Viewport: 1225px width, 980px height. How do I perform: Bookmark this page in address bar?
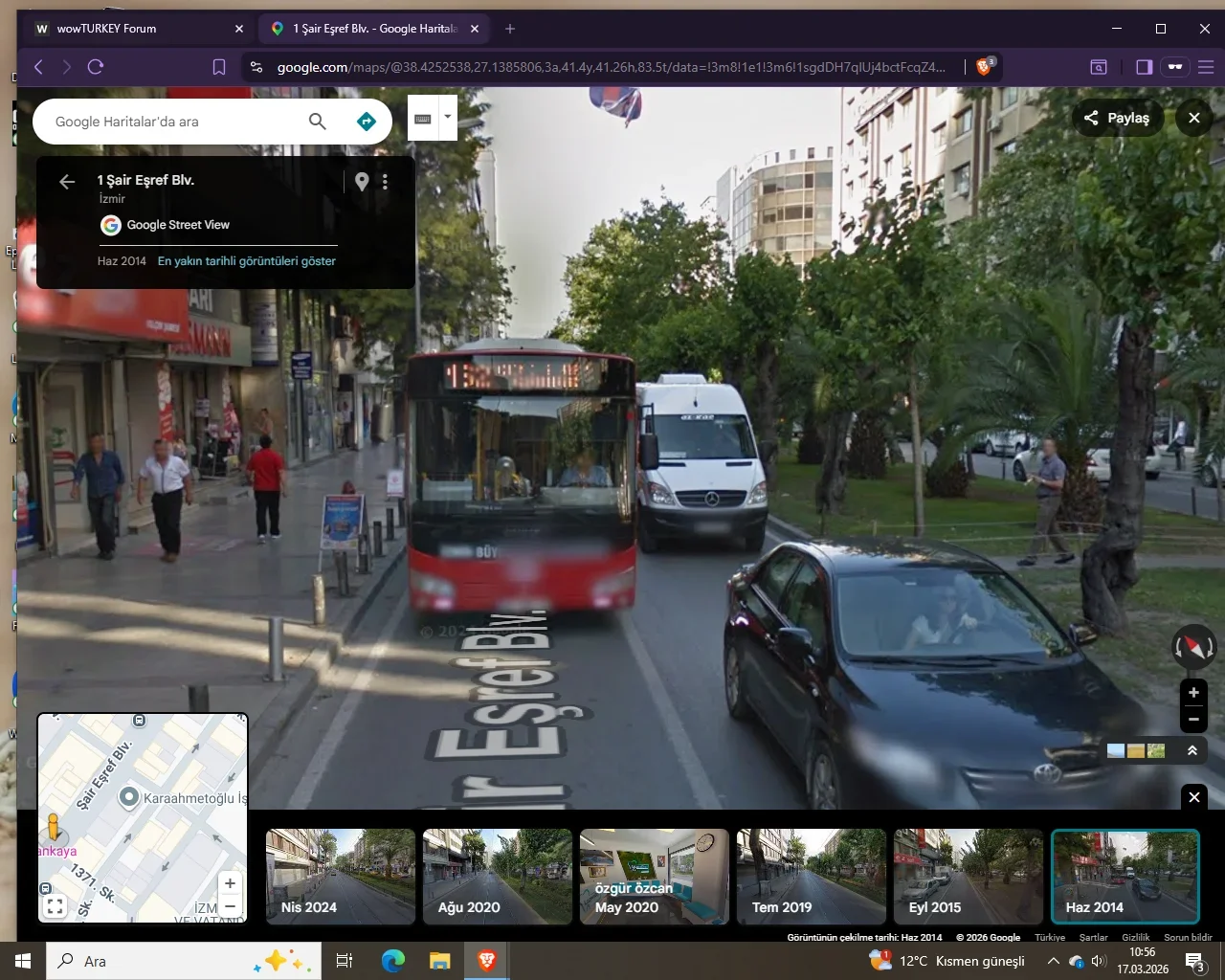(x=219, y=67)
